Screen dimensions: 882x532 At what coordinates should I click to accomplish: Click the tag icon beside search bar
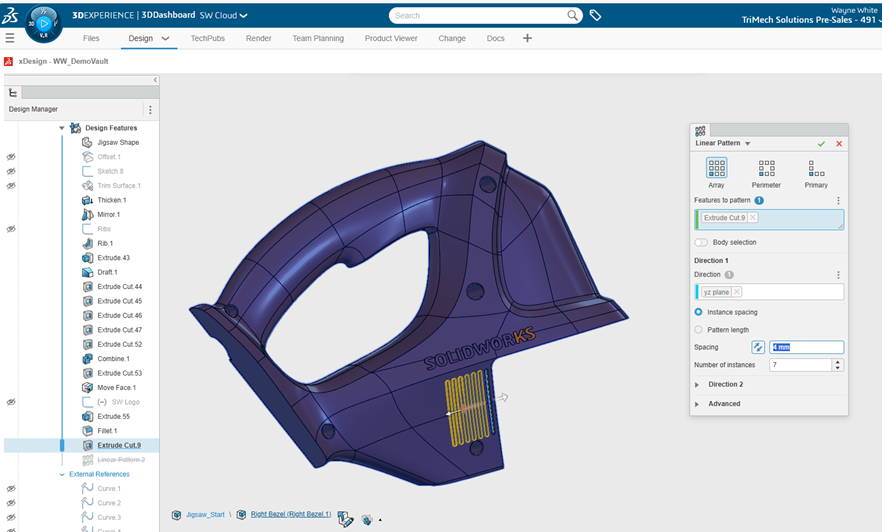click(x=595, y=15)
